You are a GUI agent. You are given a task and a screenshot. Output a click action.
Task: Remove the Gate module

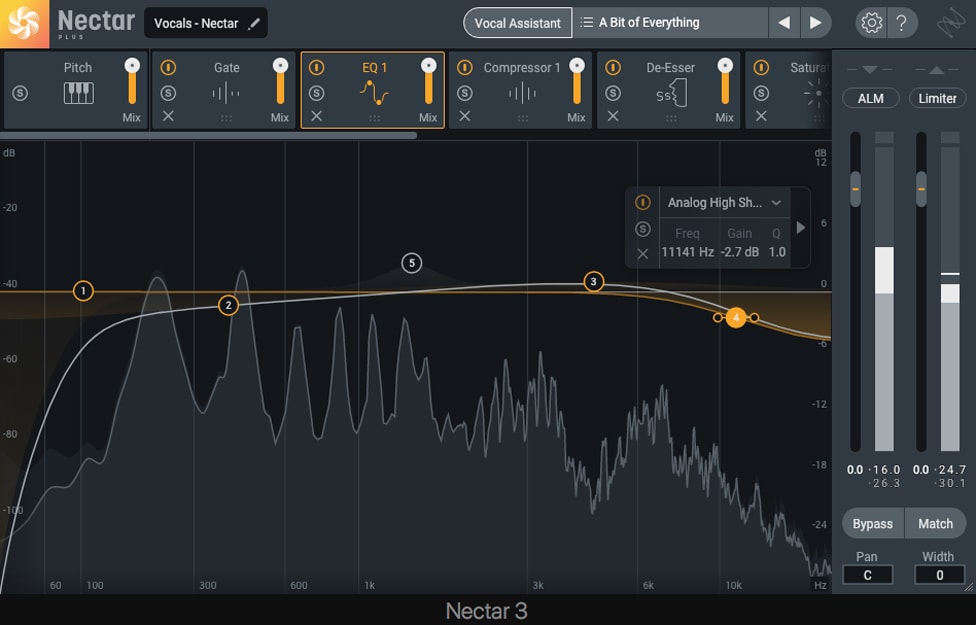(168, 116)
